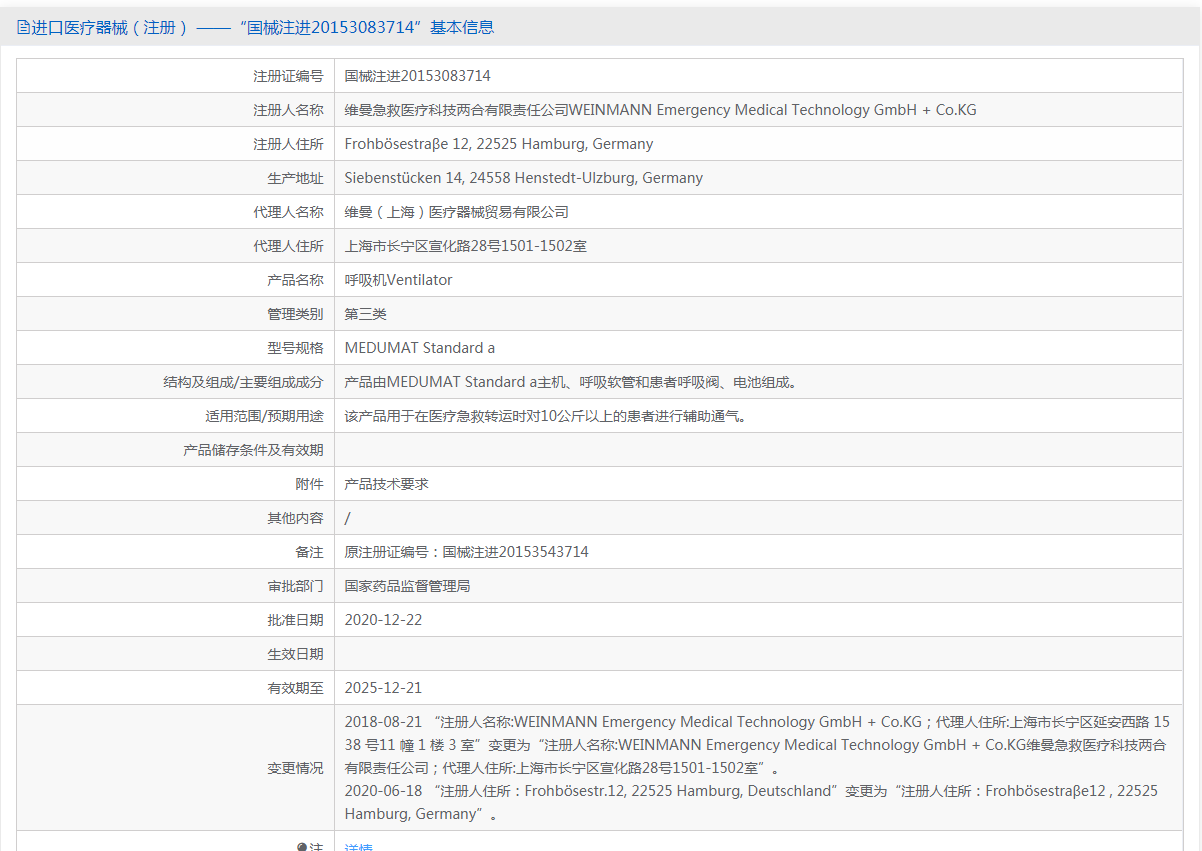Select the 2020-06-18 change record entry

(751, 802)
